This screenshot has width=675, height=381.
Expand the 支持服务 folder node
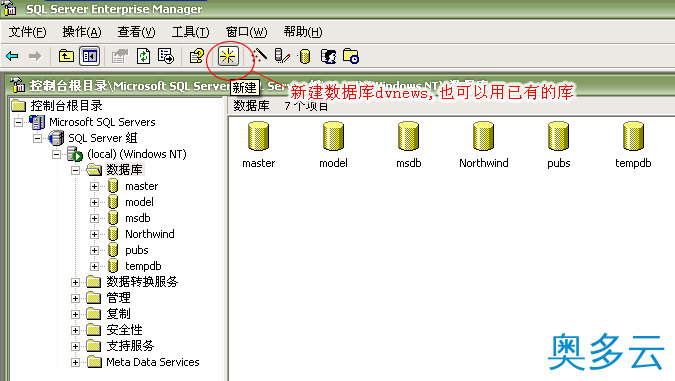75,346
